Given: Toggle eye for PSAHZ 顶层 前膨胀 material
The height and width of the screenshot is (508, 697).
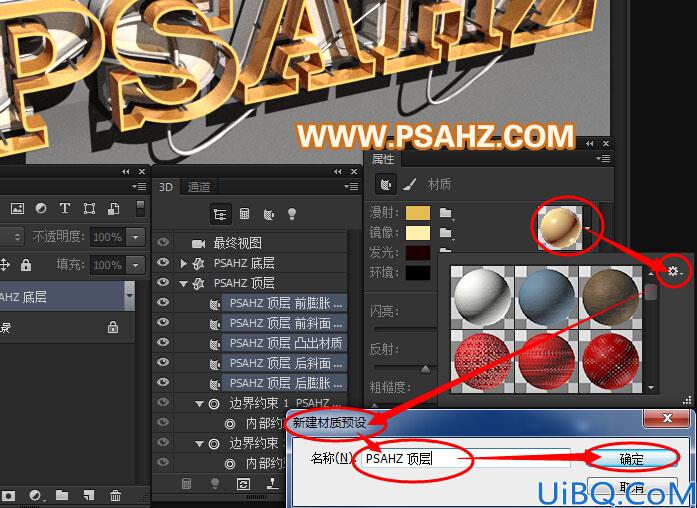Looking at the screenshot, I should click(163, 302).
